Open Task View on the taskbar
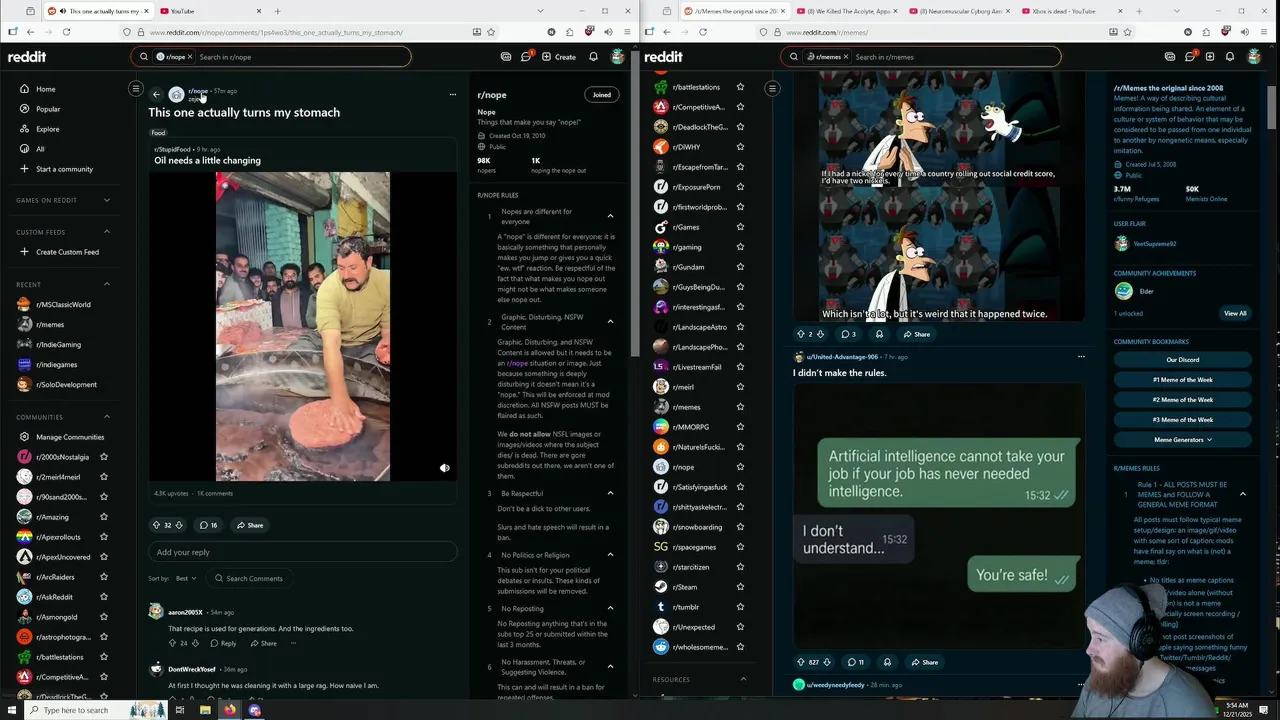Image resolution: width=1280 pixels, height=720 pixels. click(179, 710)
